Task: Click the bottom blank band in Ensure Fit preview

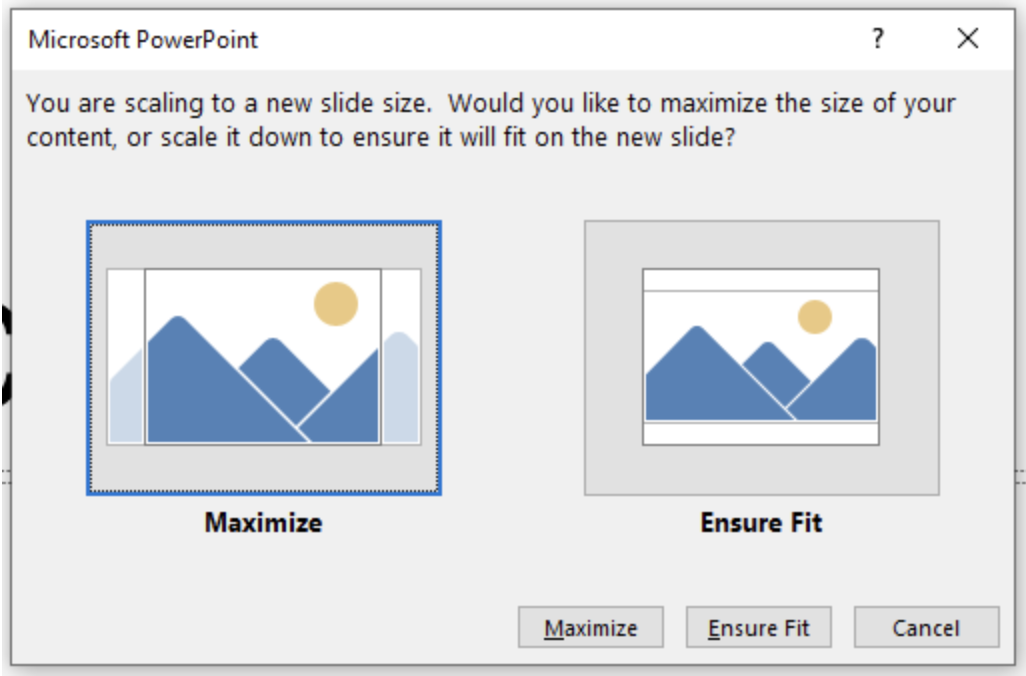Action: (x=761, y=433)
